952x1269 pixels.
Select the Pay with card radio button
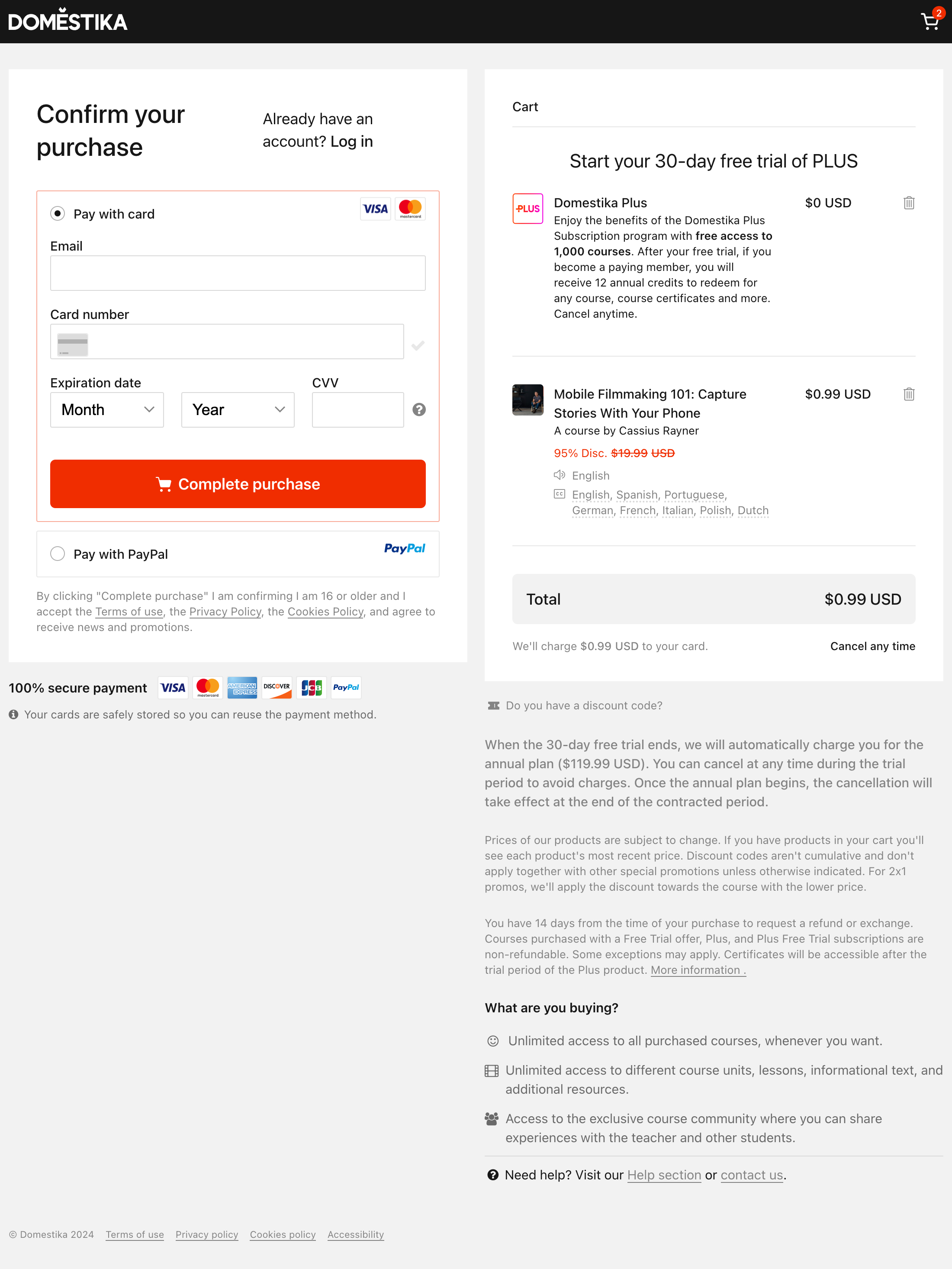(x=58, y=214)
